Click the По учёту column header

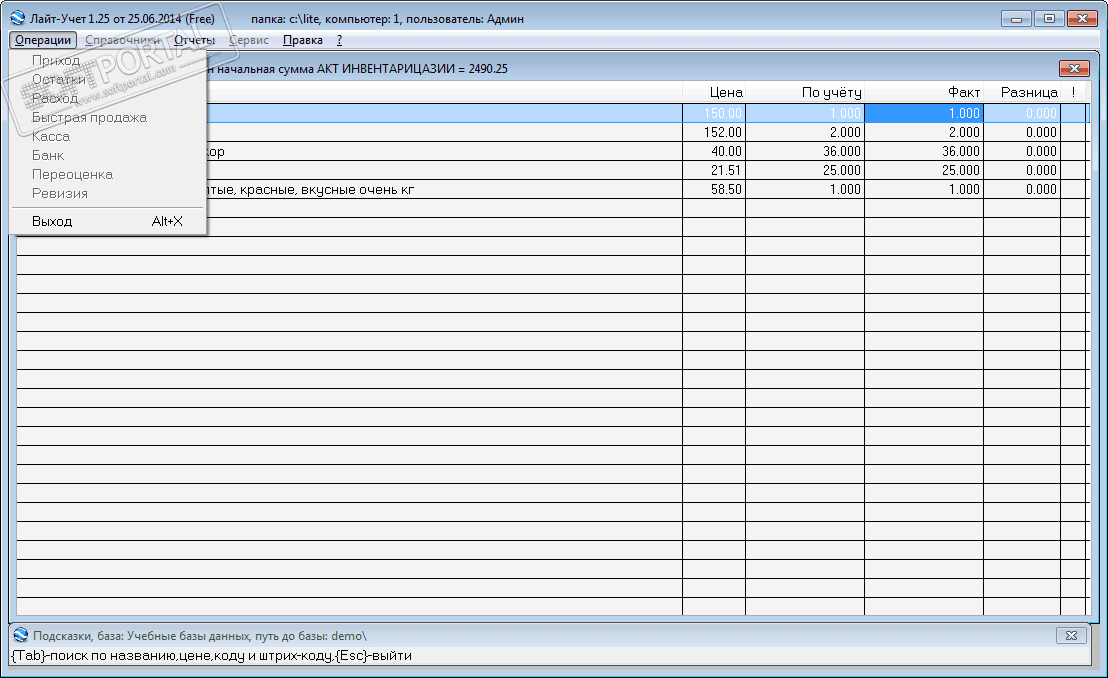[x=805, y=93]
